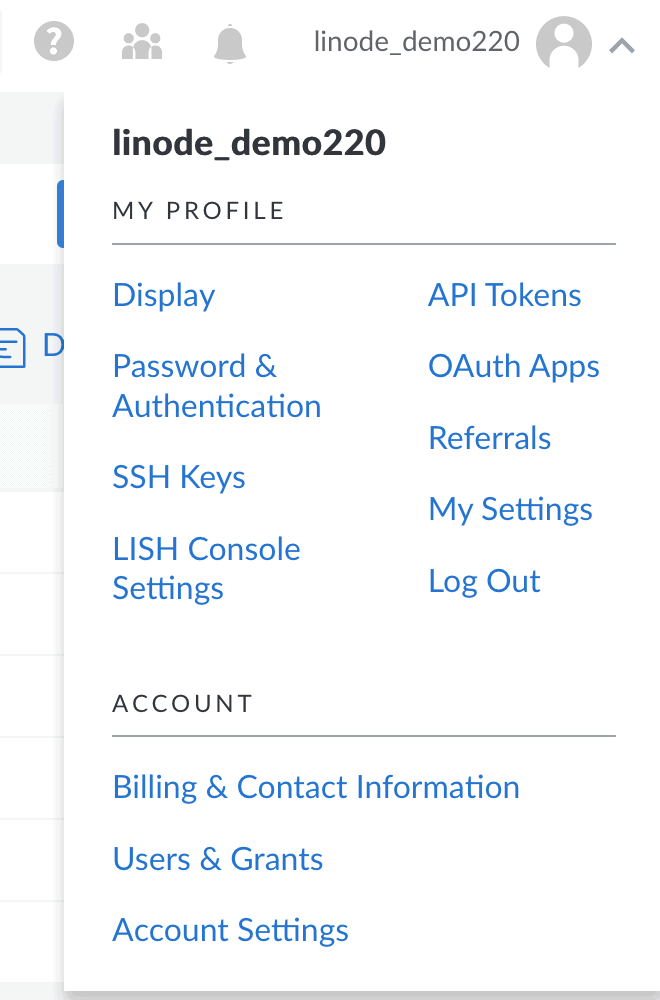The image size is (660, 1000).
Task: Collapse the user menu chevron
Action: (x=621, y=44)
